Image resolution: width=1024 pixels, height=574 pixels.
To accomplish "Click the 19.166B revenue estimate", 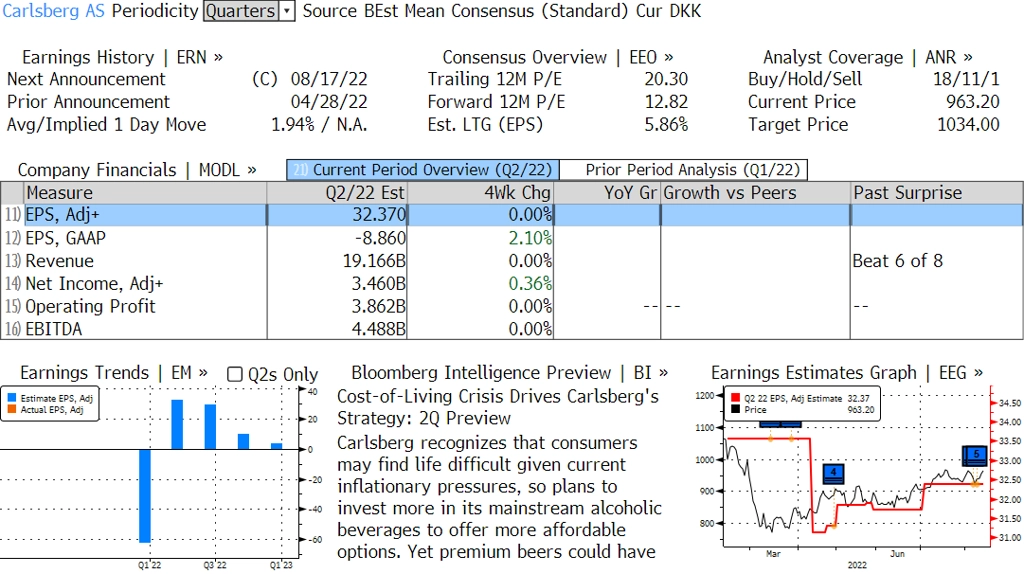I will tap(374, 261).
